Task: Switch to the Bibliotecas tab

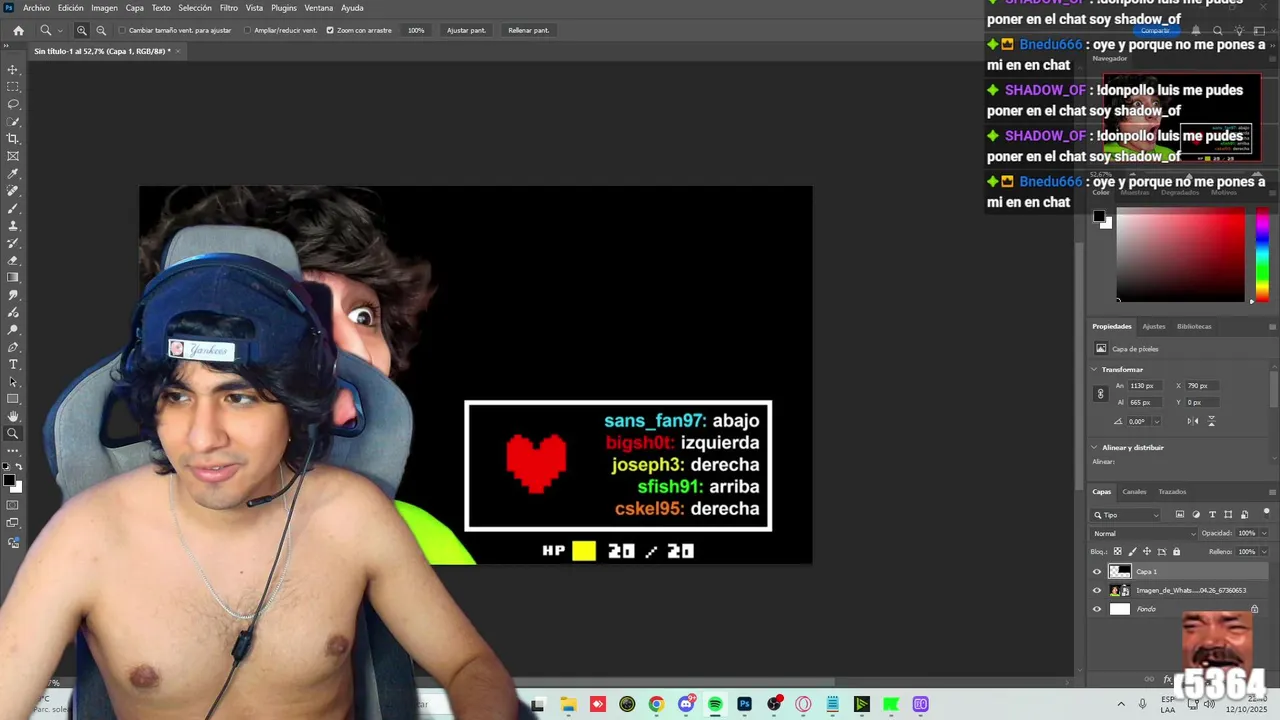Action: [x=1194, y=327]
